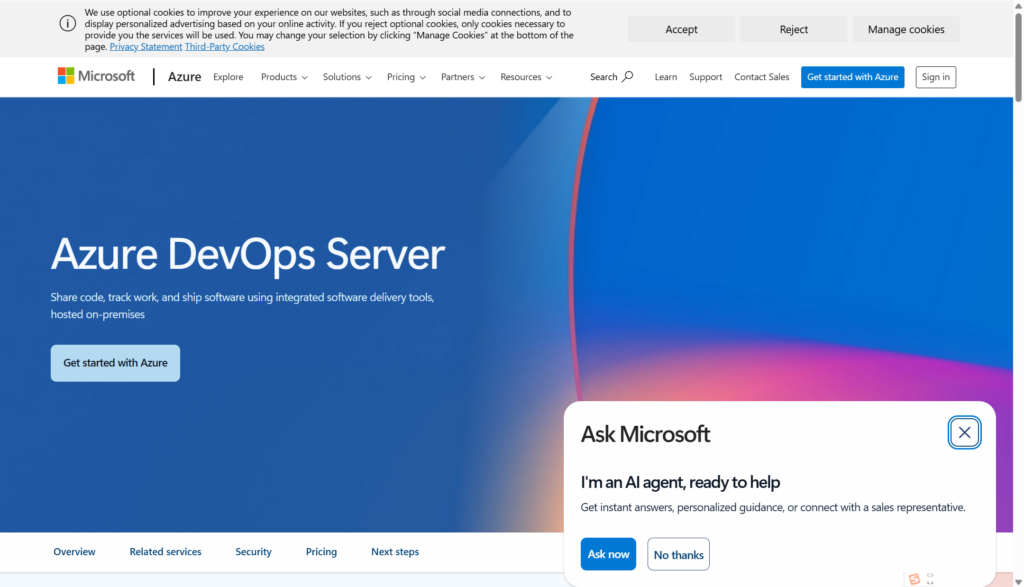The image size is (1024, 587).
Task: Click the expand icon in the Ask Microsoft corner
Action: (931, 579)
